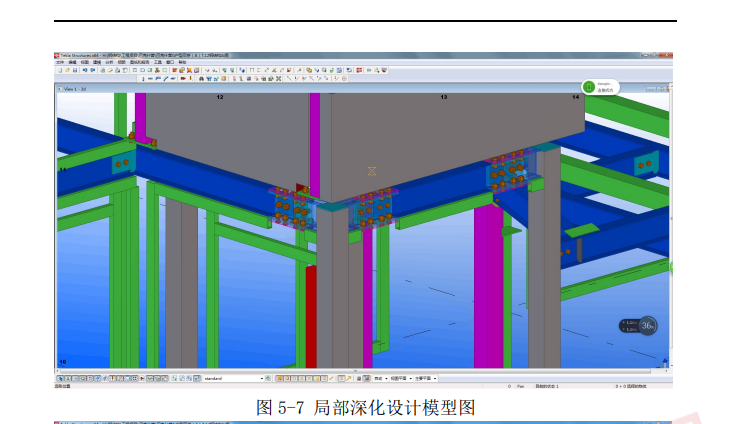Viewport: 756px width, 424px height.
Task: Toggle the snap switch left of the 自动 dropdown
Action: pyautogui.click(x=367, y=379)
